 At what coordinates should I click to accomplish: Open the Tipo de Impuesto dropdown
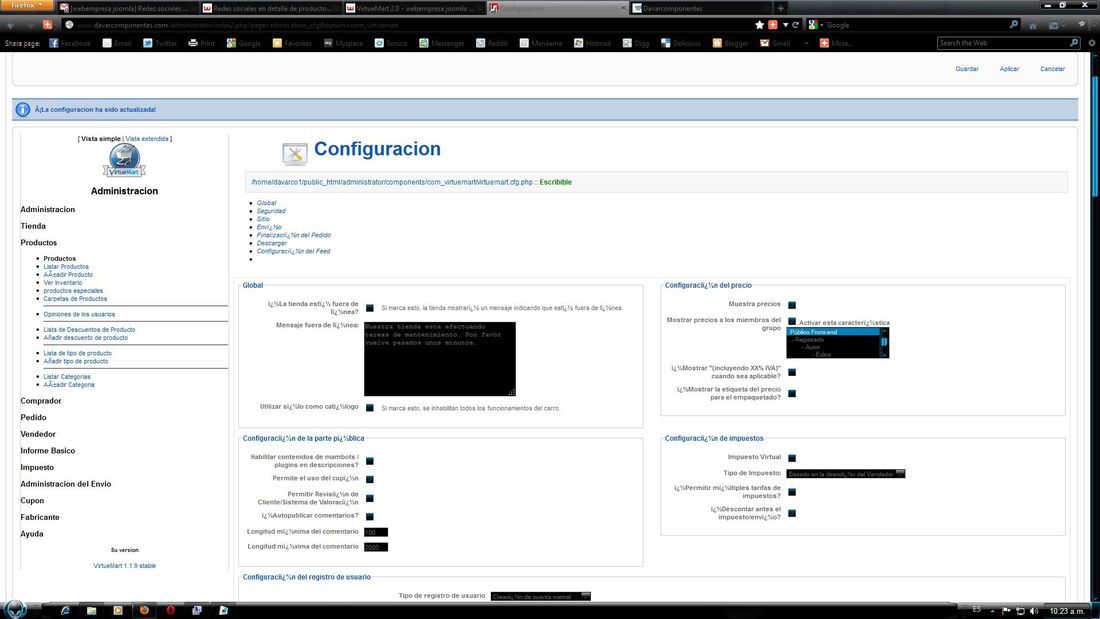pos(845,474)
